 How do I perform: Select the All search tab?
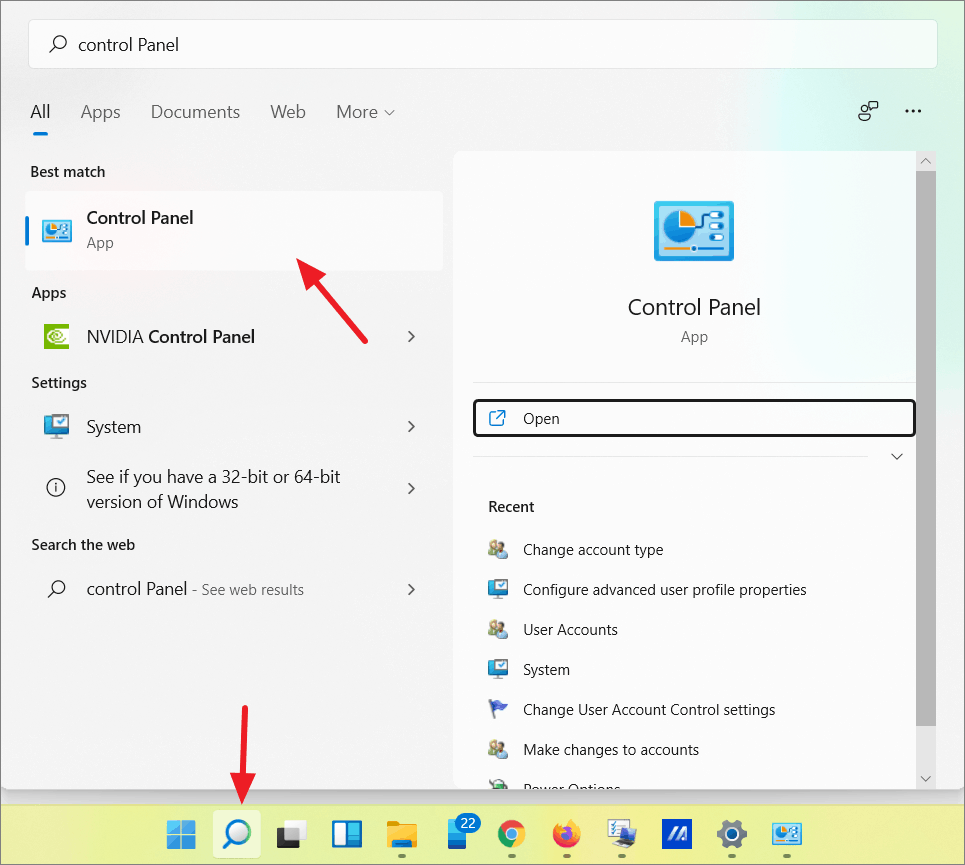[x=40, y=112]
